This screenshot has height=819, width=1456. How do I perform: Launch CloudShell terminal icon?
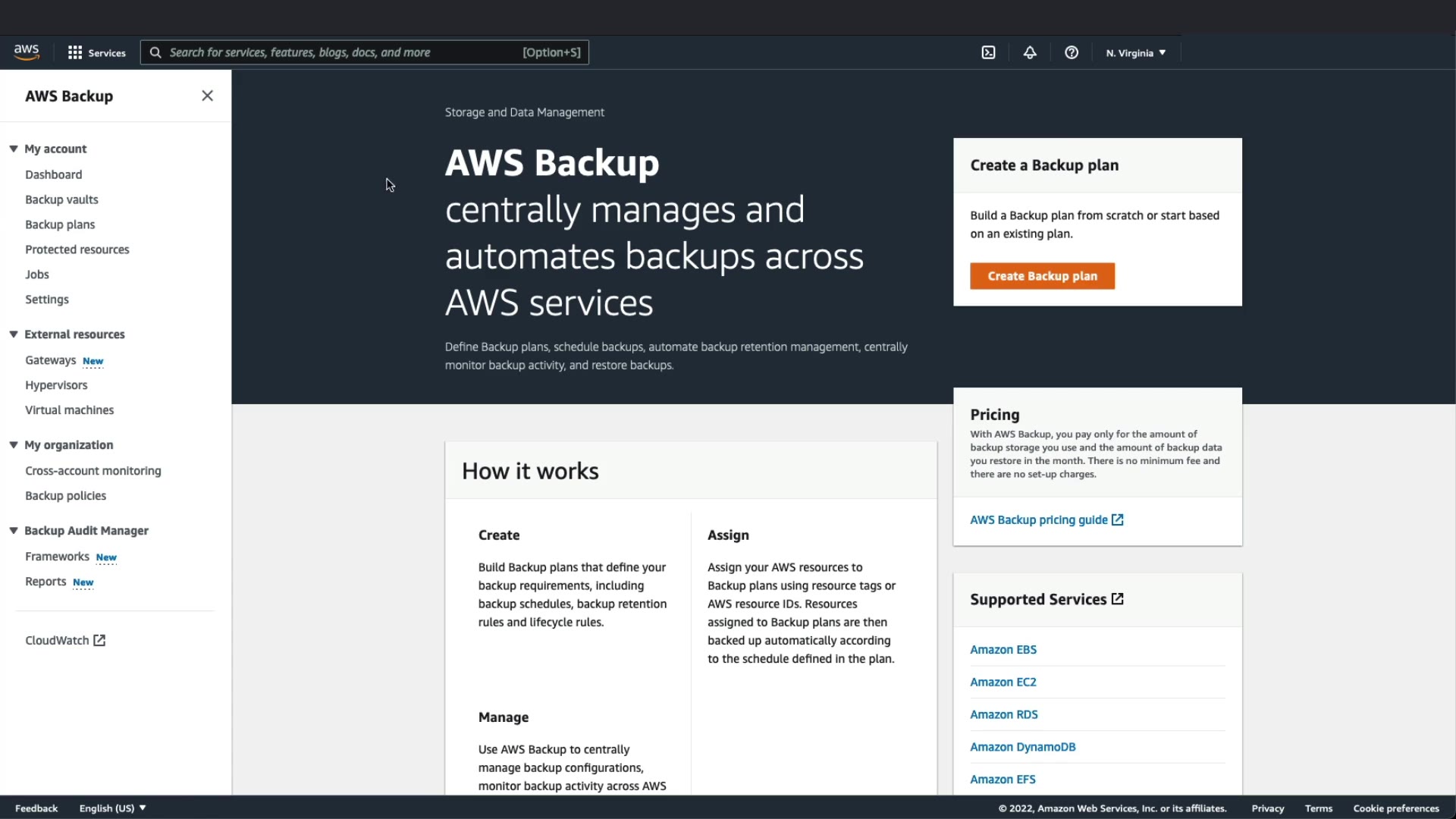pyautogui.click(x=988, y=52)
